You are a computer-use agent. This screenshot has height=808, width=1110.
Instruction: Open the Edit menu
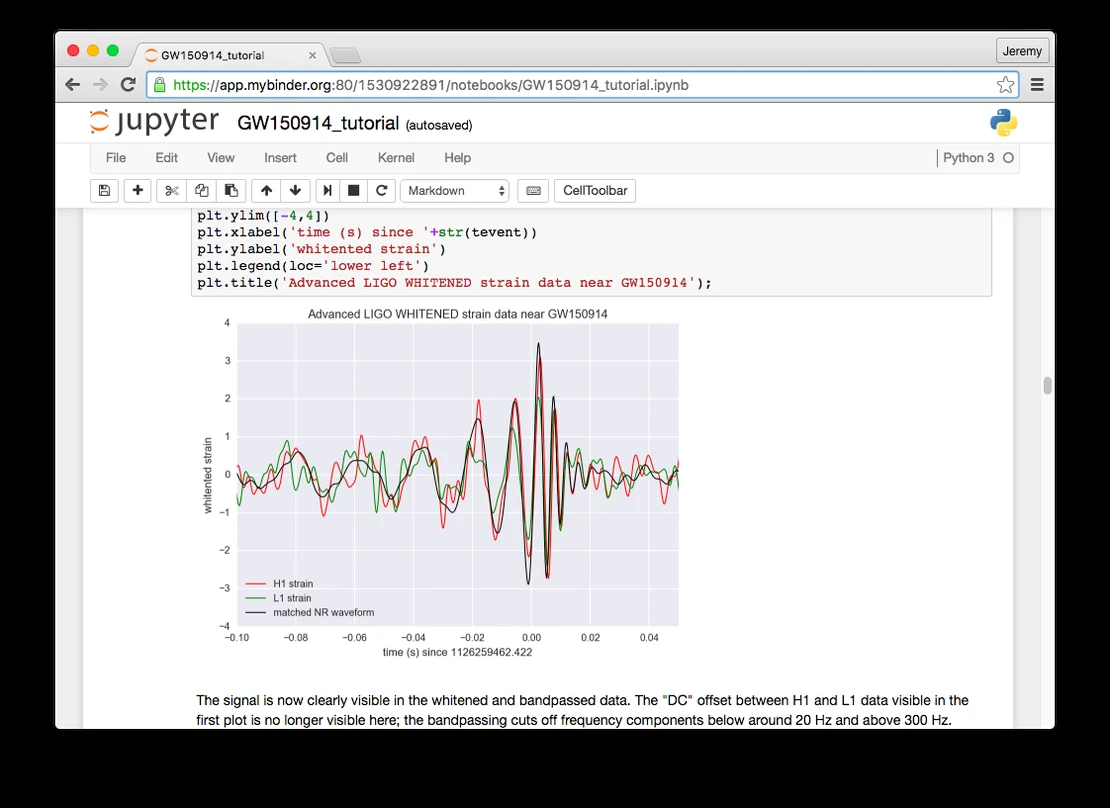point(166,158)
